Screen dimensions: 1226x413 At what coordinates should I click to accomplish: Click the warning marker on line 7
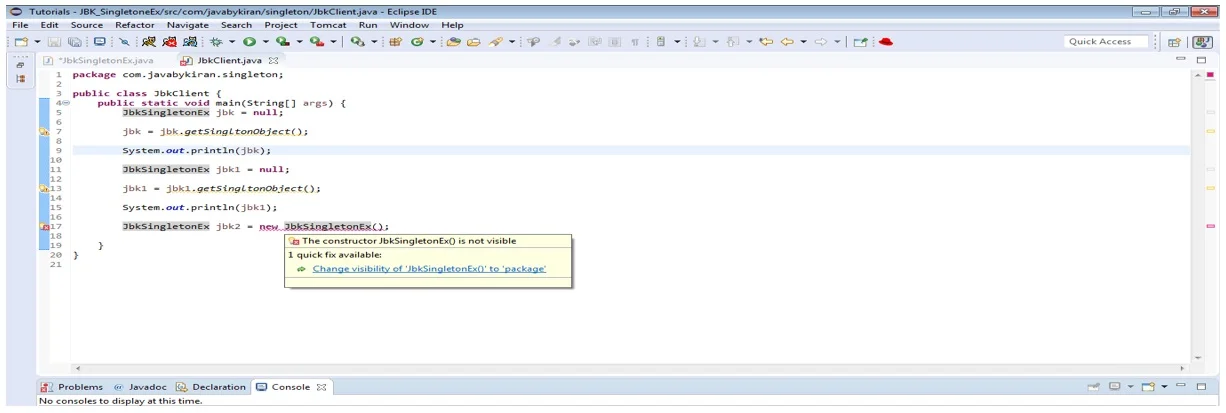point(44,131)
